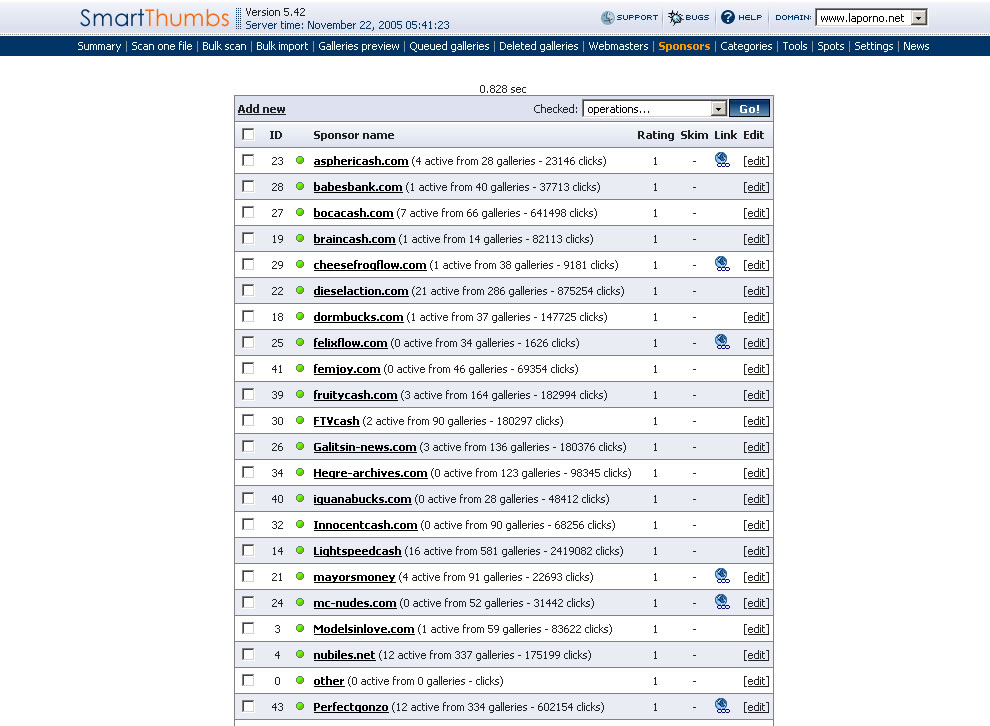Click green status dot for fruitycash.com
The image size is (990, 726).
pyautogui.click(x=300, y=394)
